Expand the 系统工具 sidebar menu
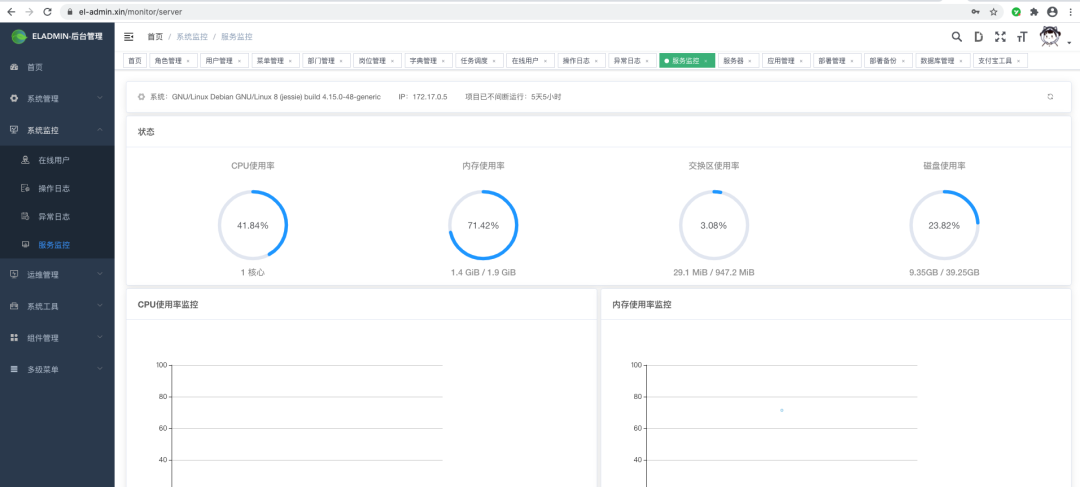Image resolution: width=1080 pixels, height=487 pixels. pos(57,306)
